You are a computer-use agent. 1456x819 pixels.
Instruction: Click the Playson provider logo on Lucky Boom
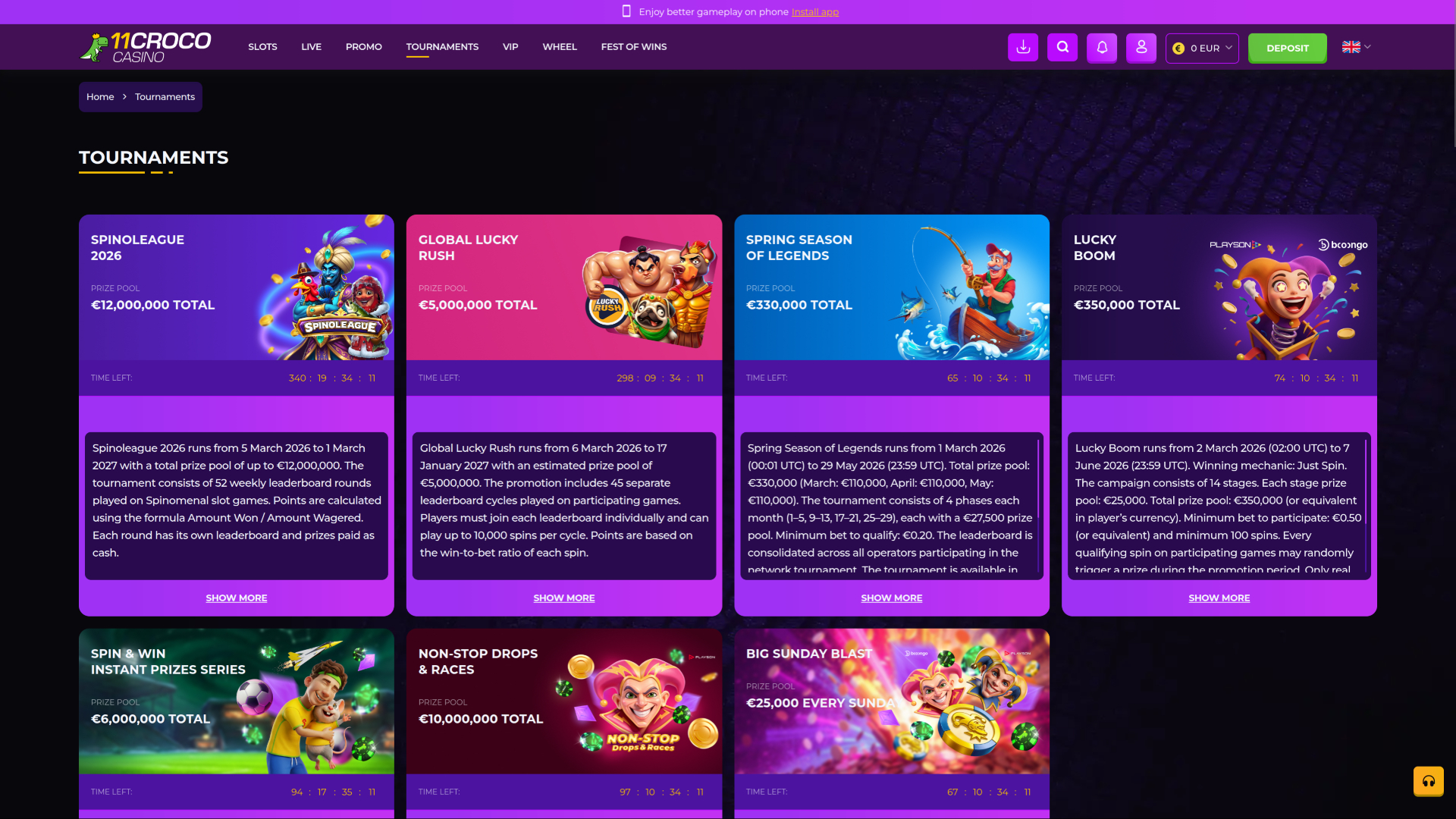(1235, 245)
